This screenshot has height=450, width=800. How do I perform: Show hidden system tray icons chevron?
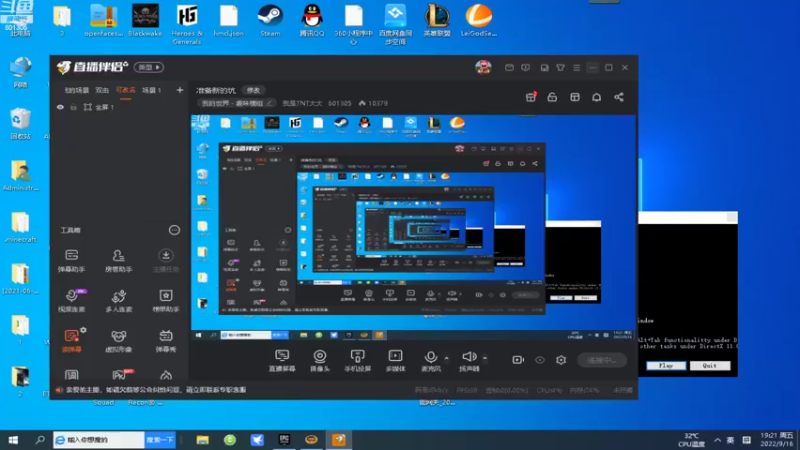coord(717,440)
